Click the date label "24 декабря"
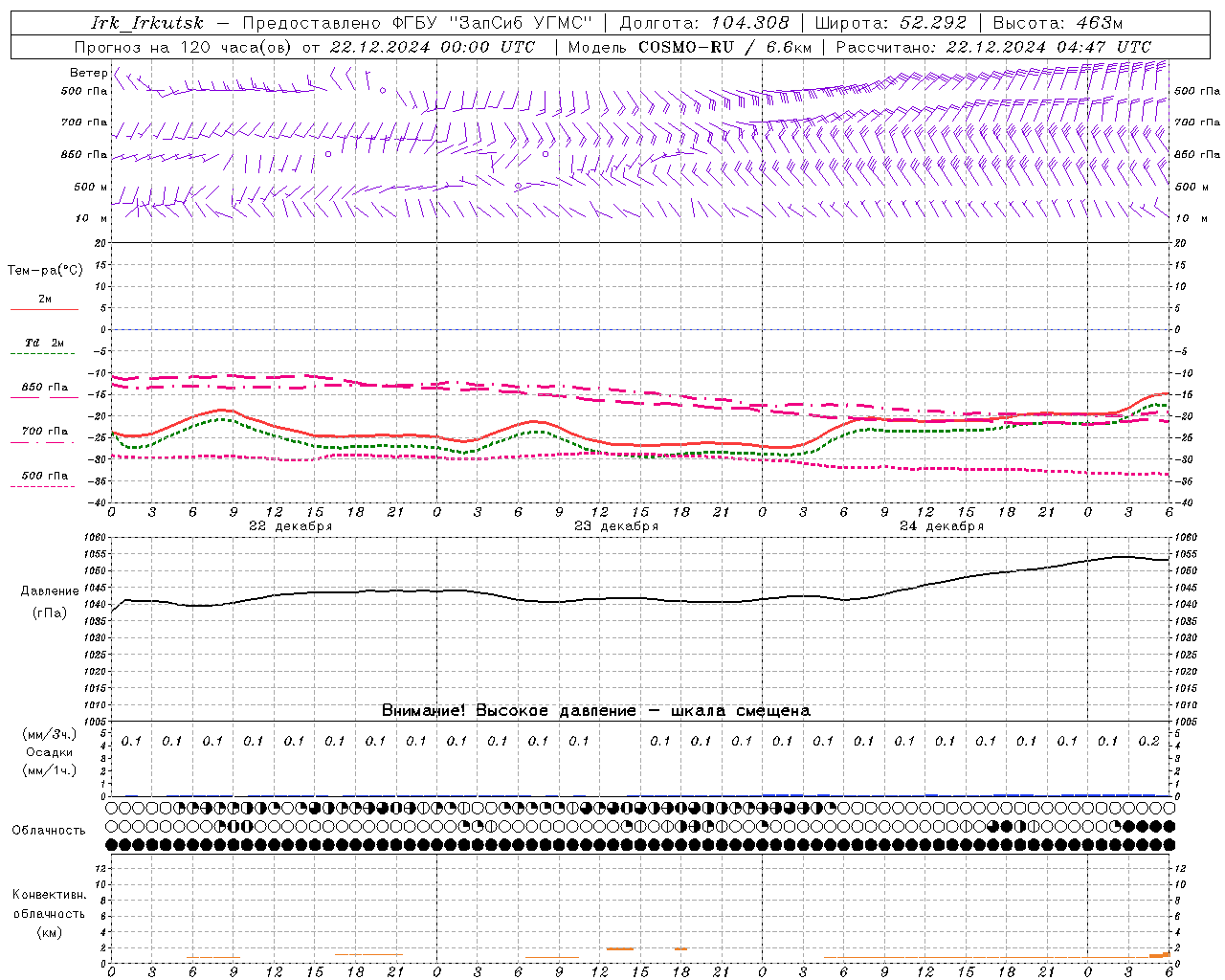Screen dimensions: 1225x980 pos(942,526)
